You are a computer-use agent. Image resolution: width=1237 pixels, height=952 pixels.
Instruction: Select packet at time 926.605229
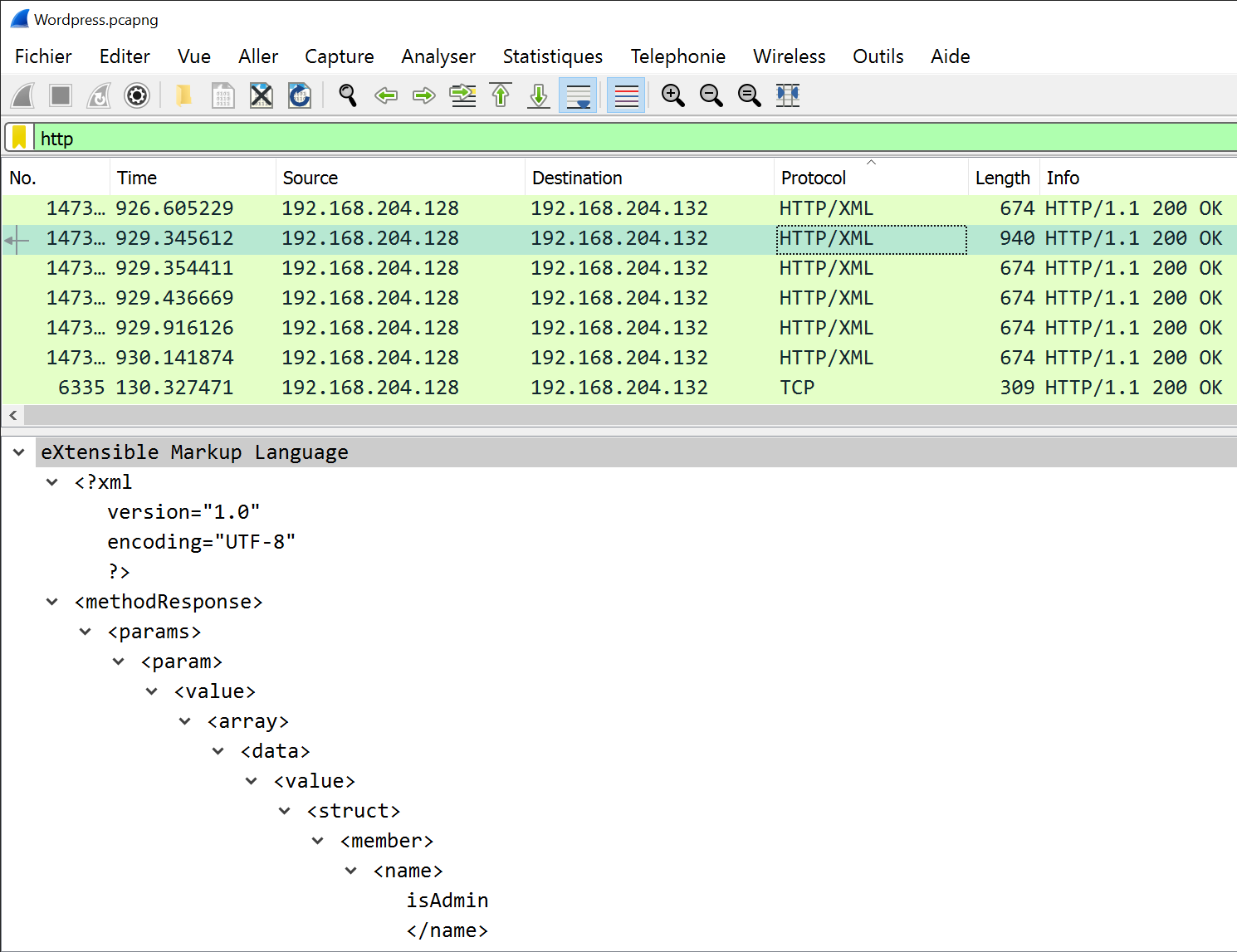[618, 208]
